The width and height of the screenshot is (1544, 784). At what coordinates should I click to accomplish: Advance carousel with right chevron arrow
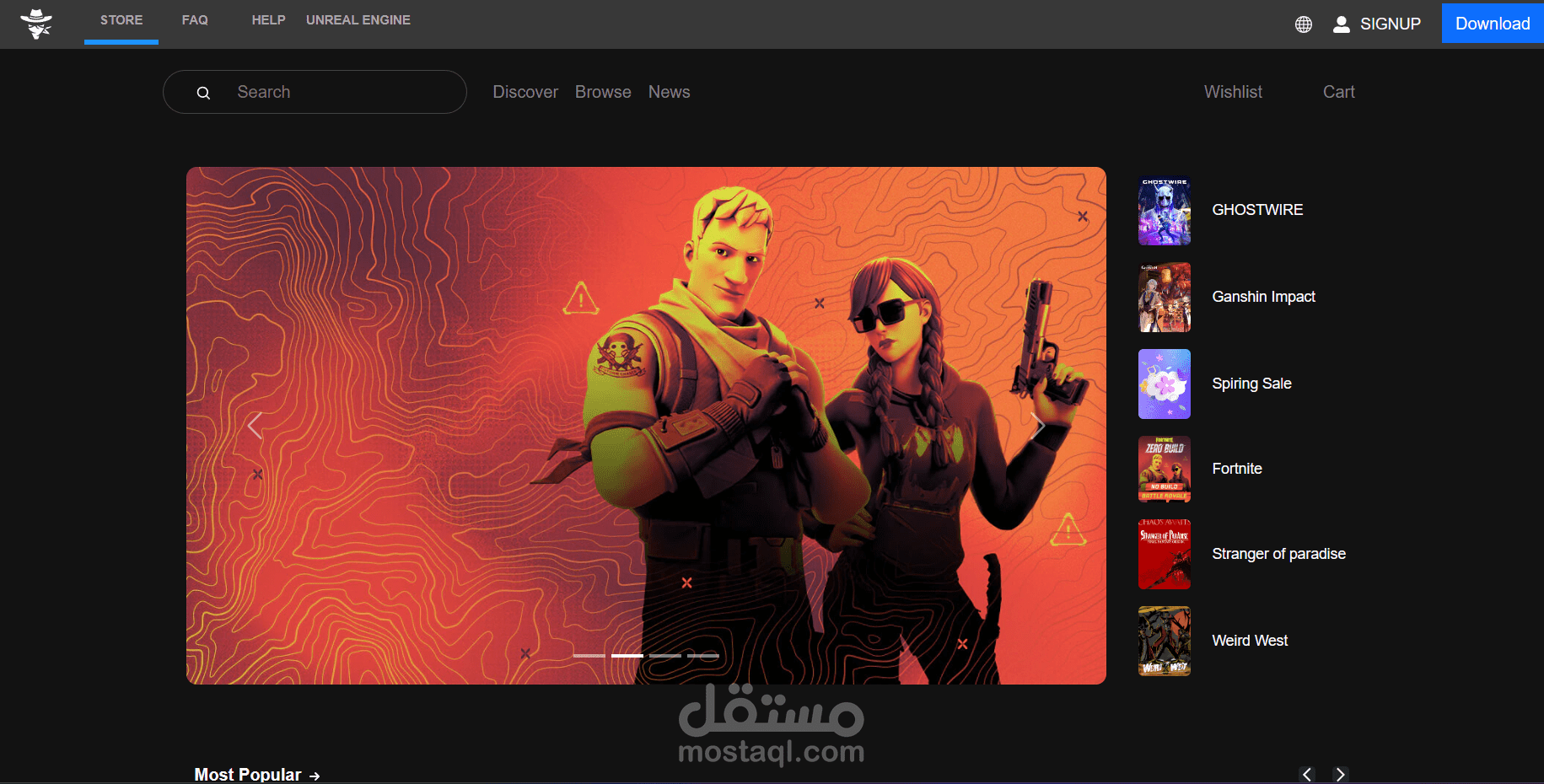tap(1038, 426)
